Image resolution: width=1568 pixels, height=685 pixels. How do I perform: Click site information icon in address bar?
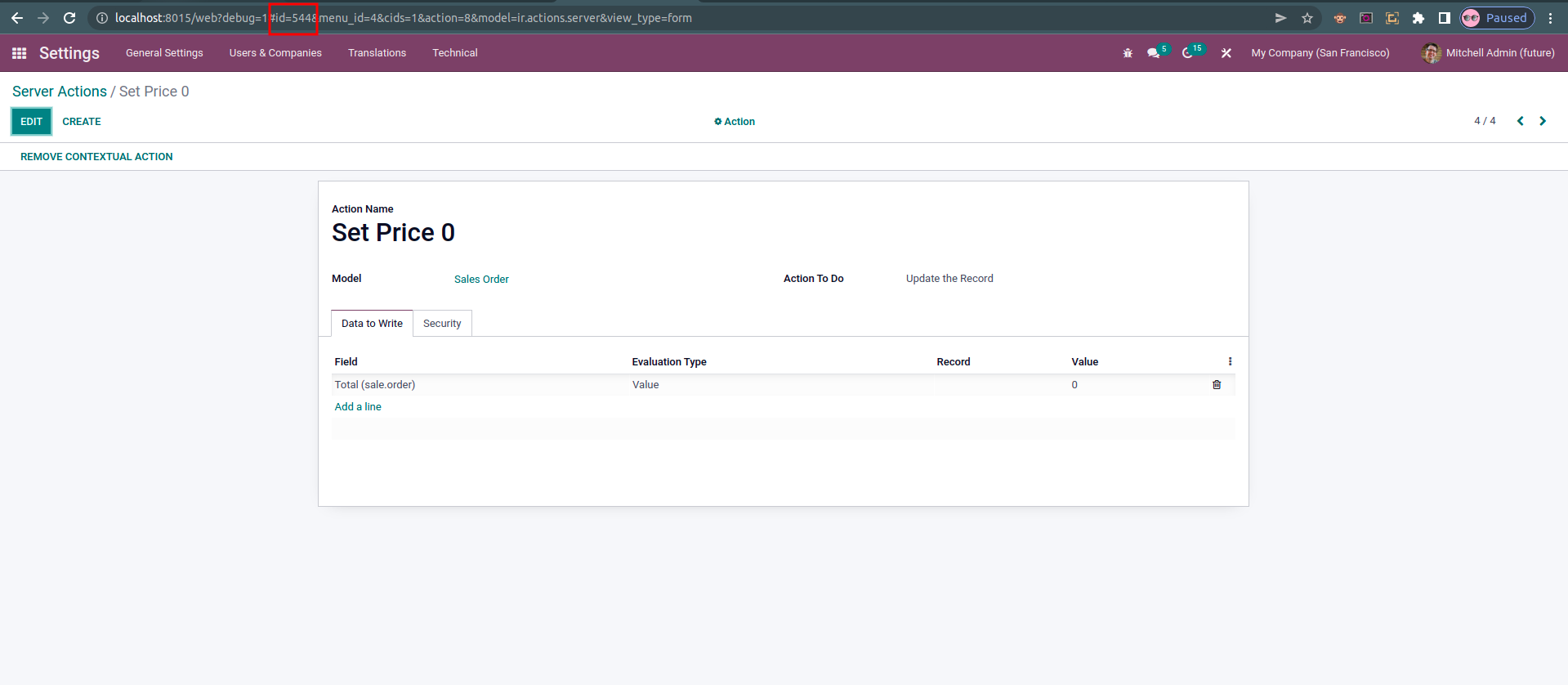(102, 18)
